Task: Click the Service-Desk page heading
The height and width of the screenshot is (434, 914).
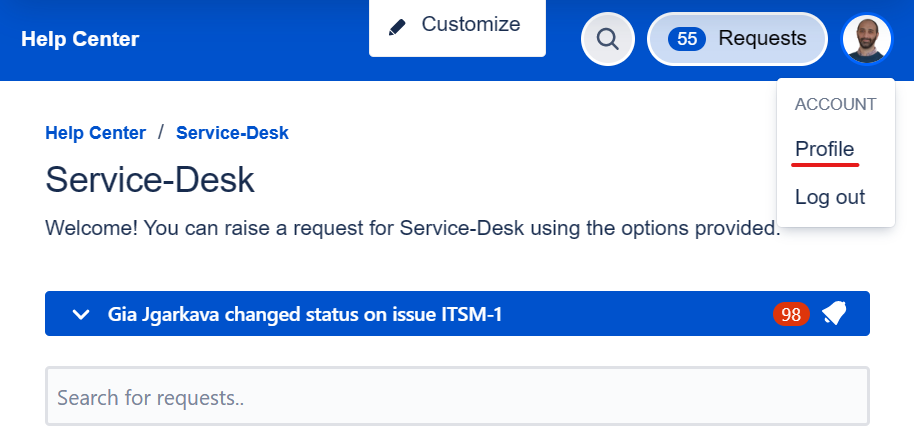Action: (x=150, y=179)
